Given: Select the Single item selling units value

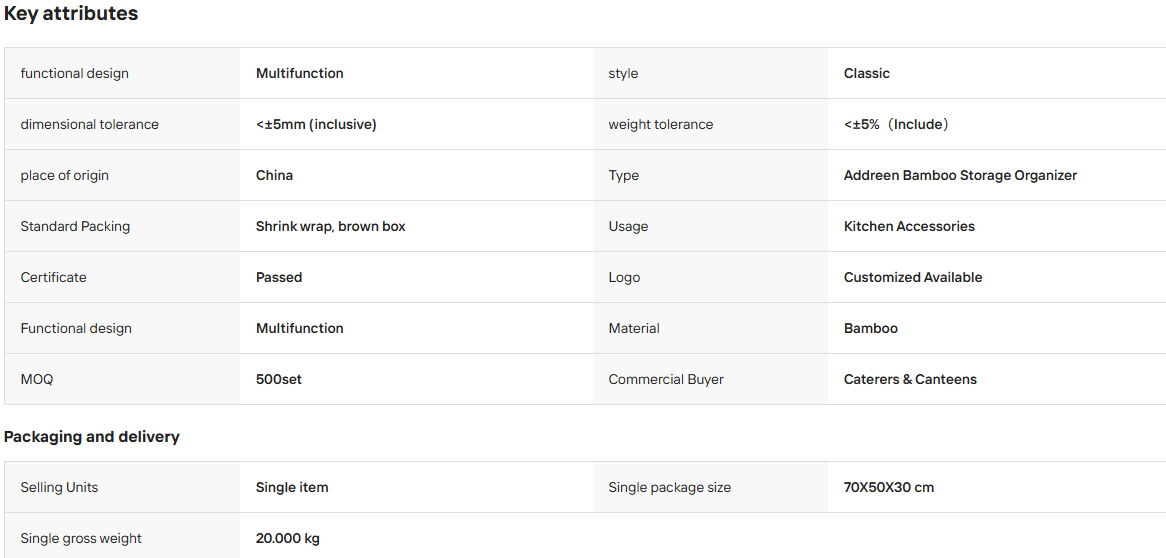Looking at the screenshot, I should coord(292,487).
